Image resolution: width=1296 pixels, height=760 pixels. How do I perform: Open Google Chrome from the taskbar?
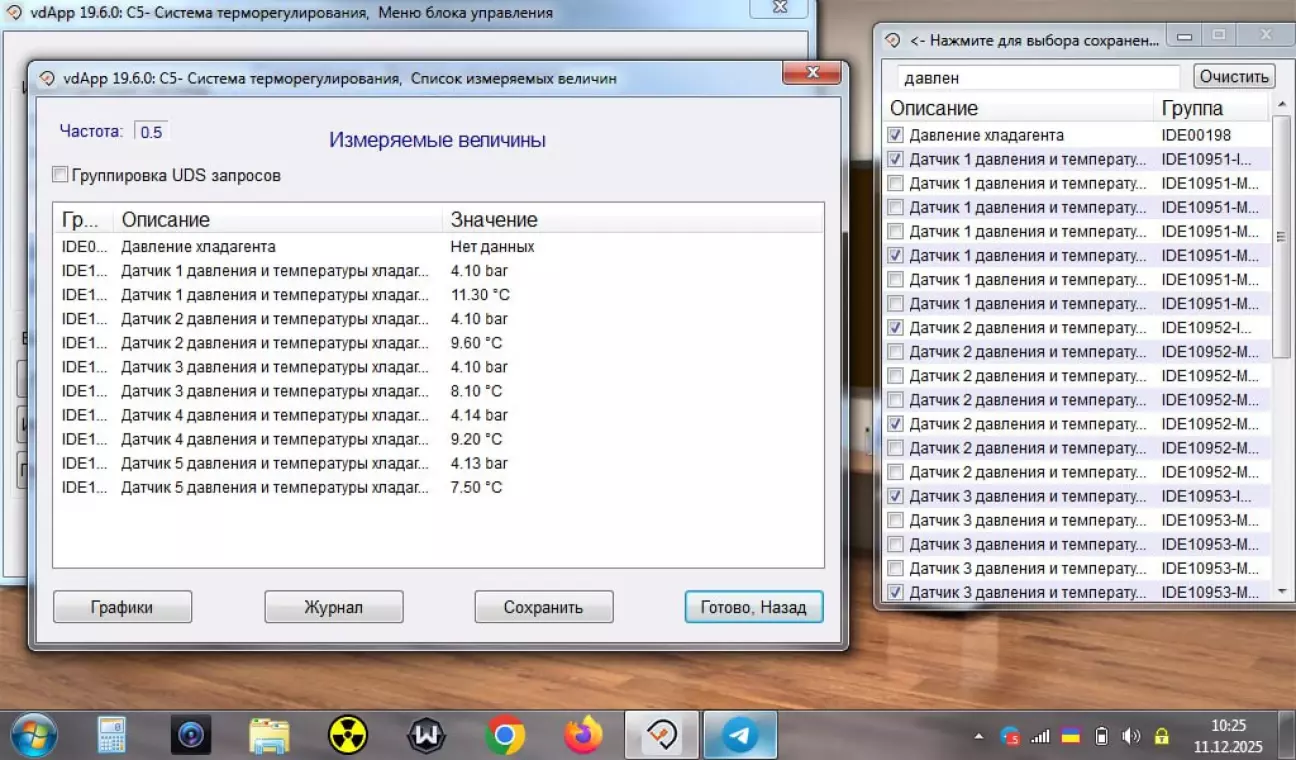[505, 737]
